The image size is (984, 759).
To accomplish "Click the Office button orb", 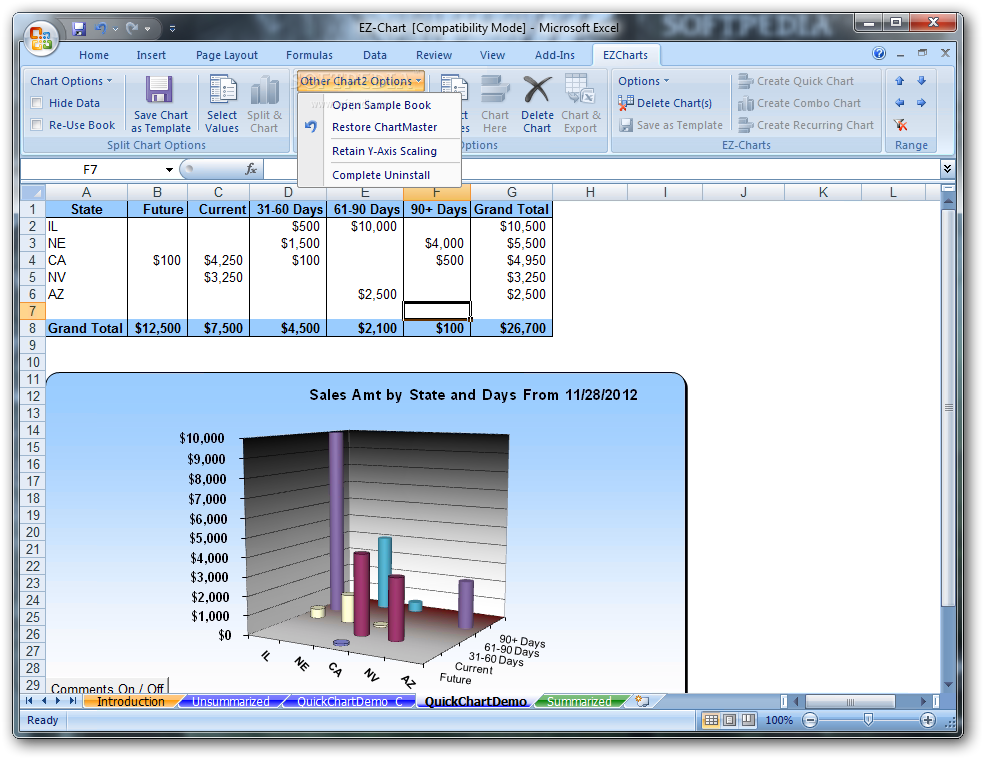I will (x=41, y=38).
